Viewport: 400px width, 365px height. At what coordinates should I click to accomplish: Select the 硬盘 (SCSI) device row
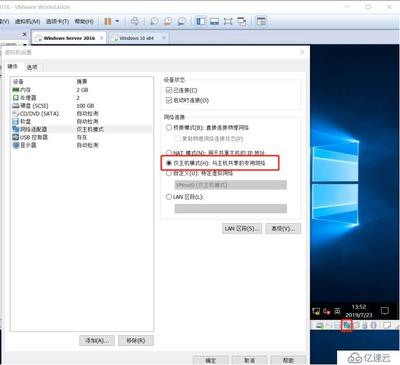click(82, 106)
